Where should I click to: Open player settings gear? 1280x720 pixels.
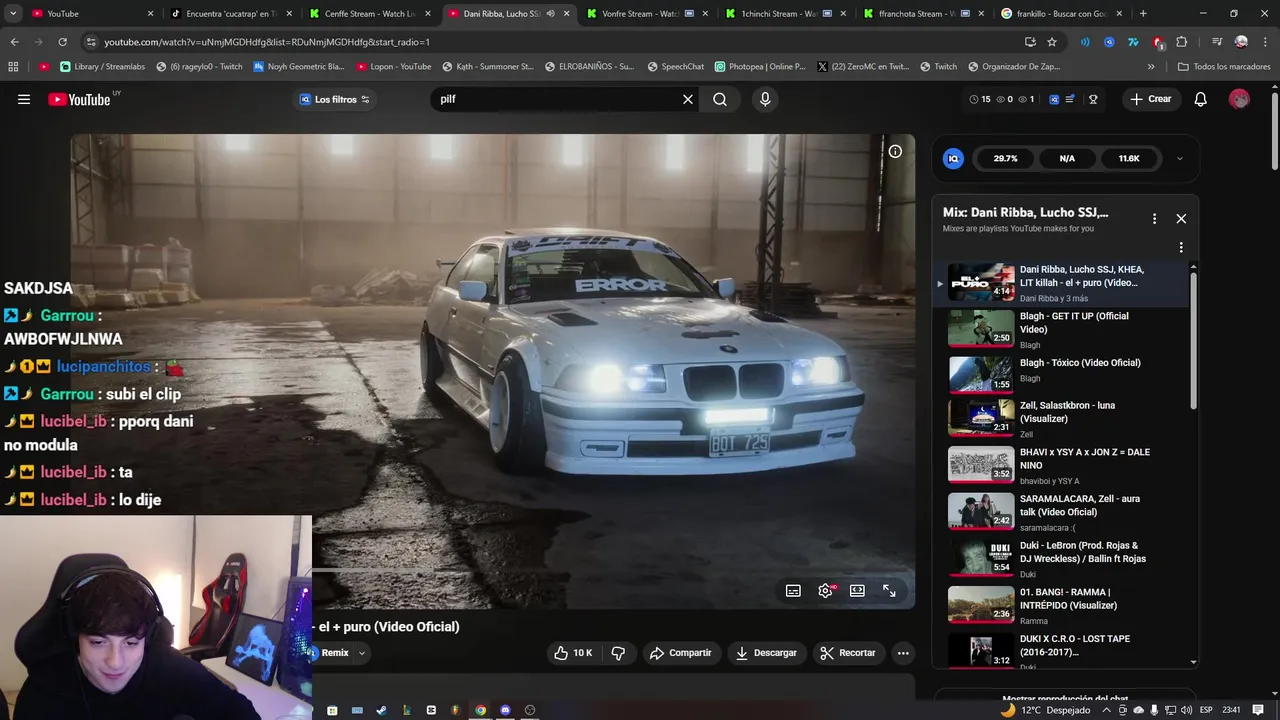pos(825,591)
